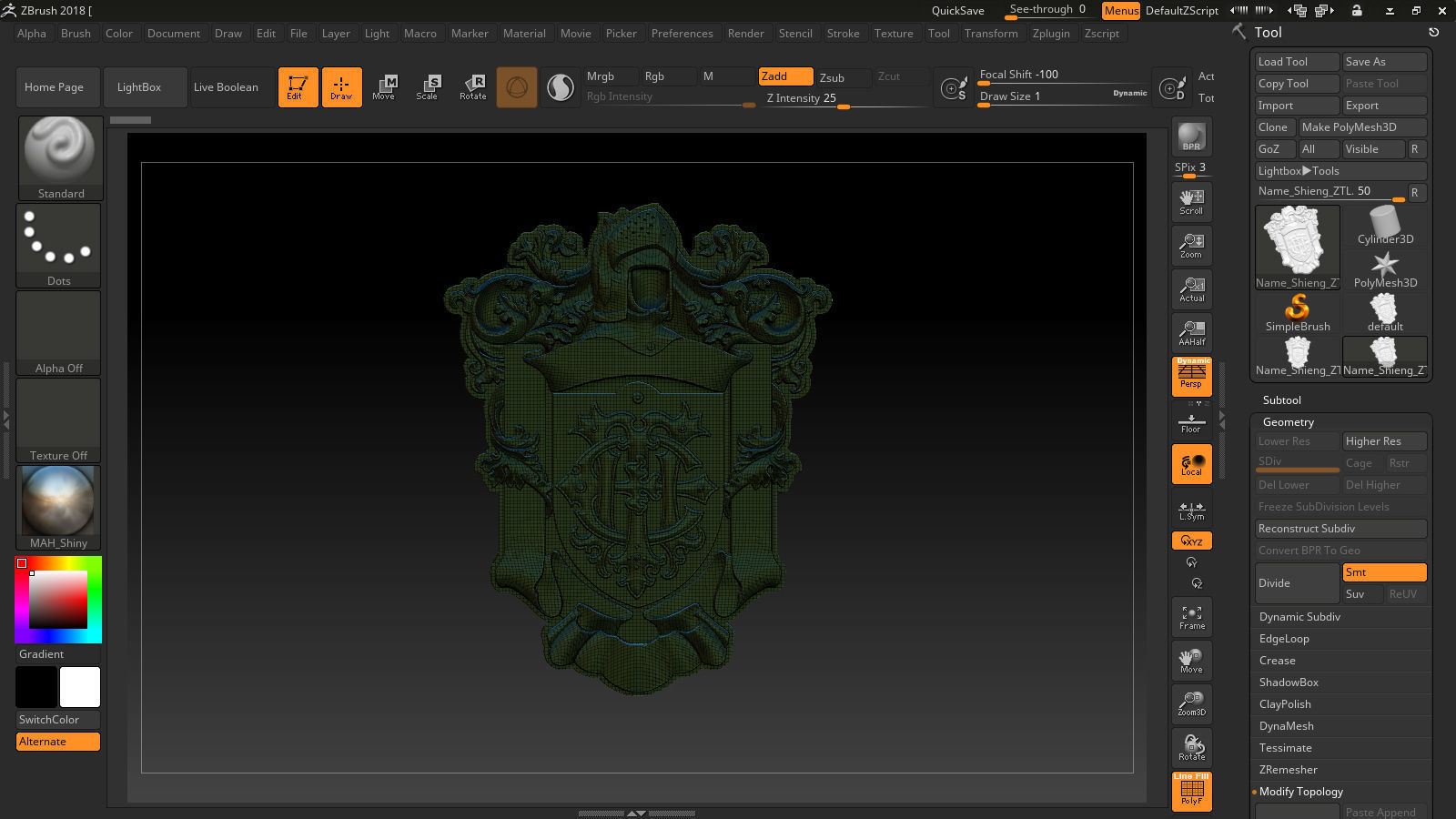Toggle Local transformations
This screenshot has width=1456, height=819.
pyautogui.click(x=1191, y=464)
